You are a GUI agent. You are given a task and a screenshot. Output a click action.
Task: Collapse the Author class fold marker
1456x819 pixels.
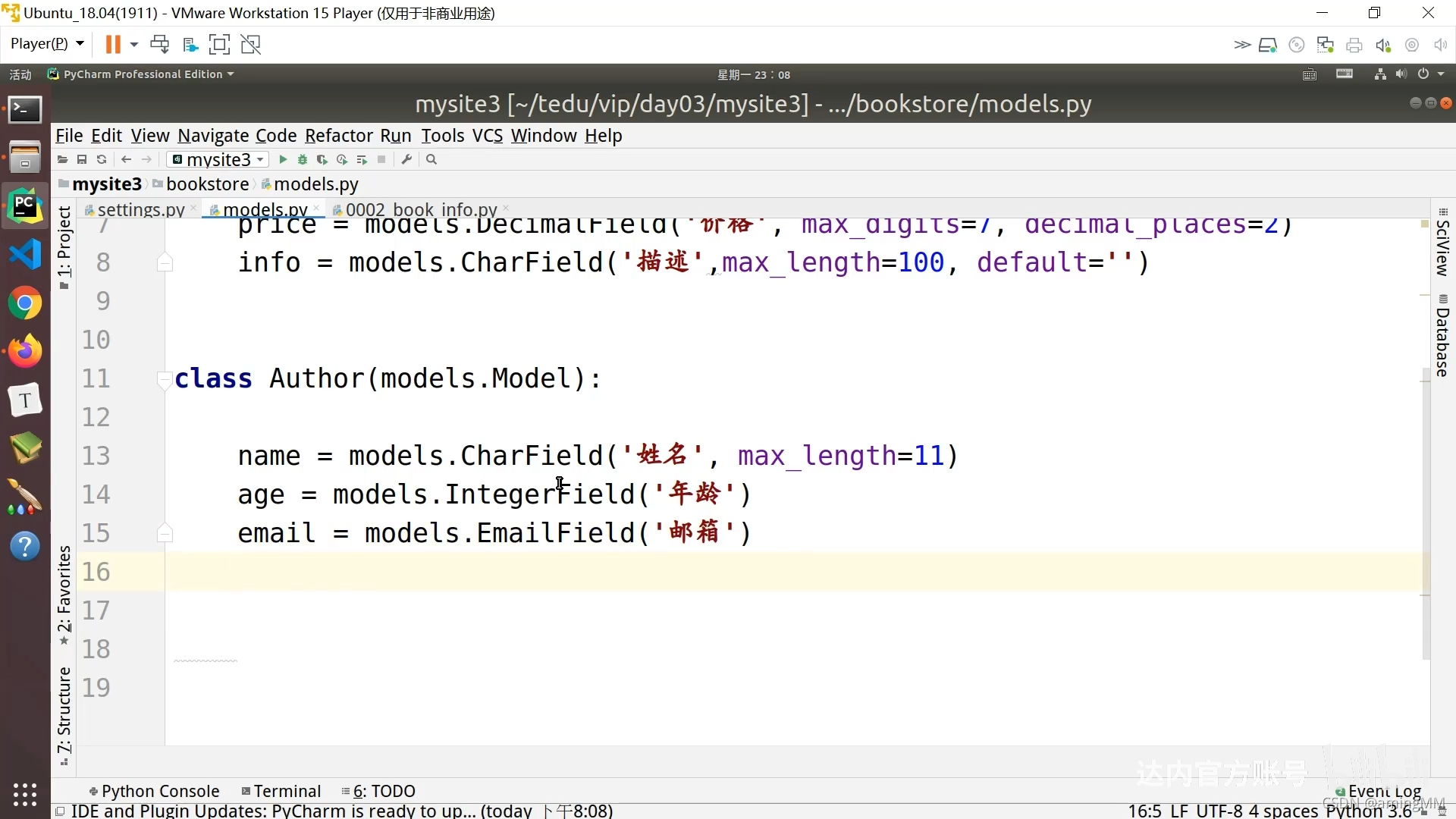click(164, 378)
